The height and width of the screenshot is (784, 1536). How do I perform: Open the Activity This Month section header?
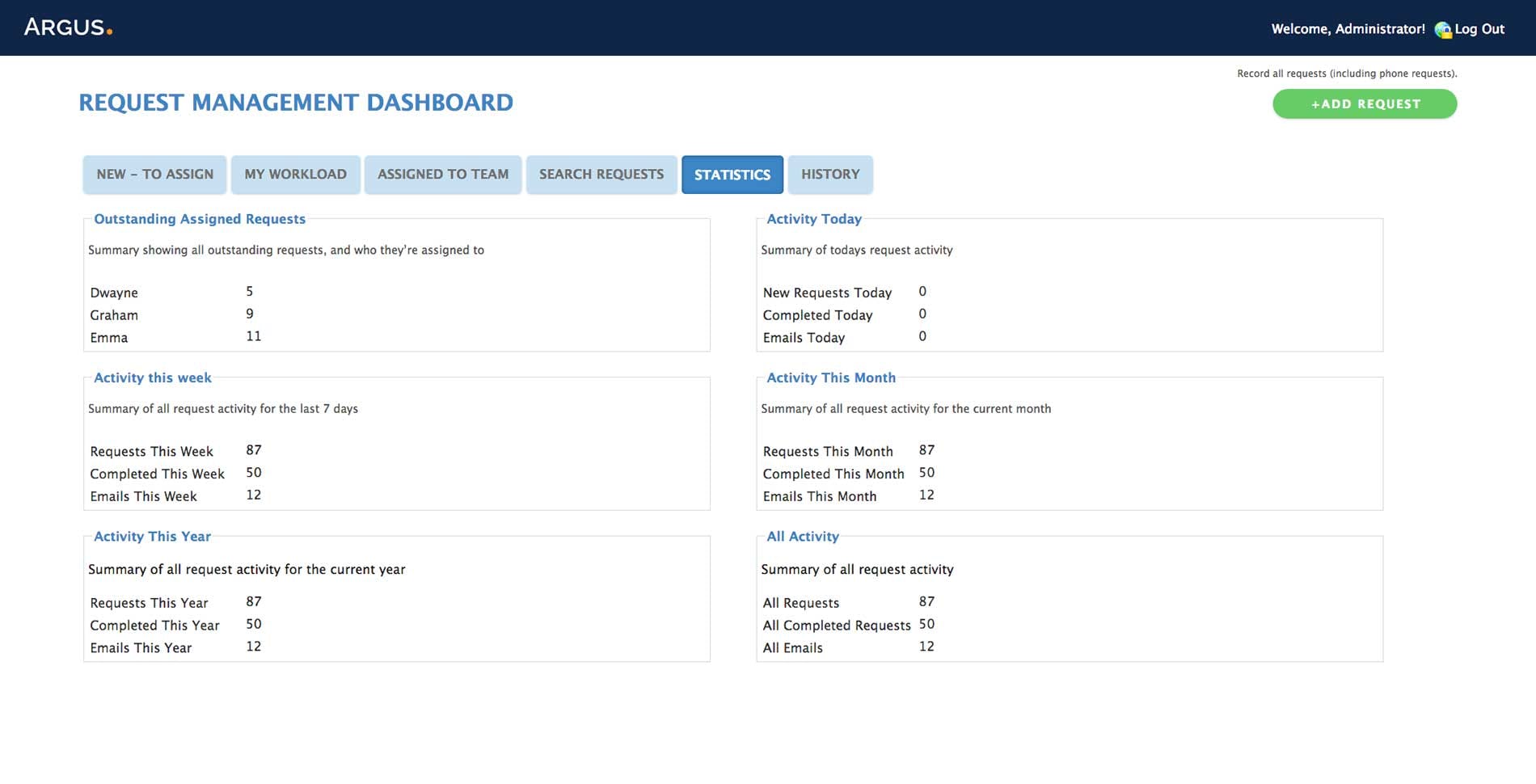point(830,377)
